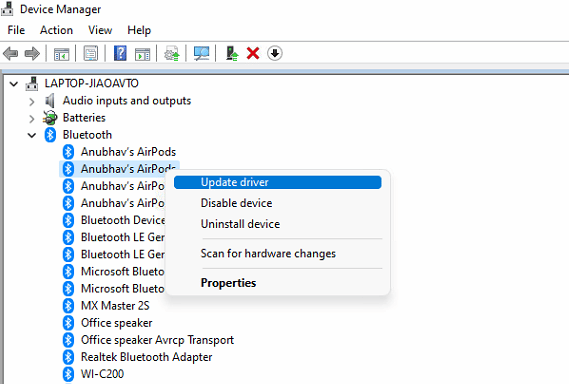Click Bluetooth icon beside Office speaker Avrcp Transport

(x=68, y=340)
